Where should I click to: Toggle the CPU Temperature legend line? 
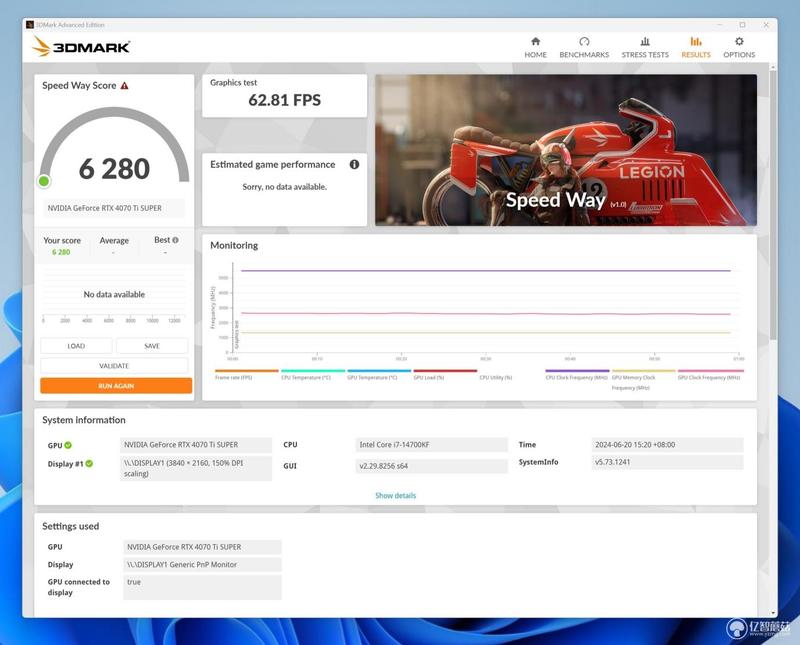pyautogui.click(x=313, y=375)
